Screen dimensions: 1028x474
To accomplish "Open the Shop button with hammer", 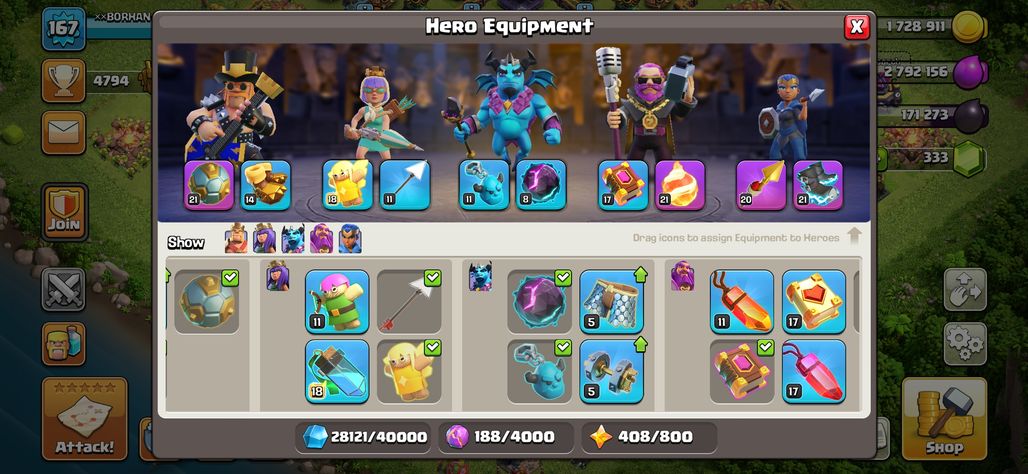I will pos(944,419).
